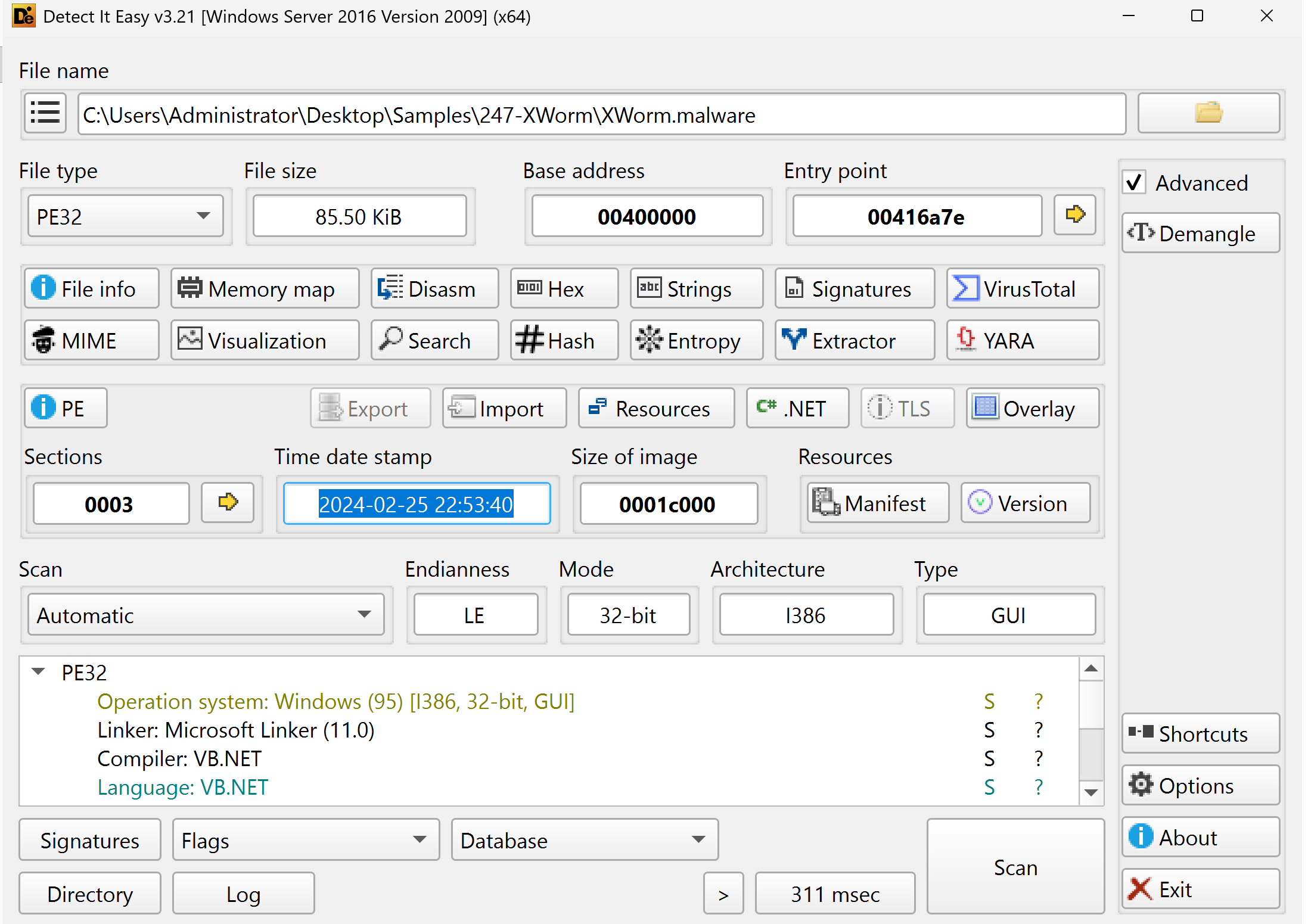Click the Architecture I386 field
The height and width of the screenshot is (924, 1308).
806,615
